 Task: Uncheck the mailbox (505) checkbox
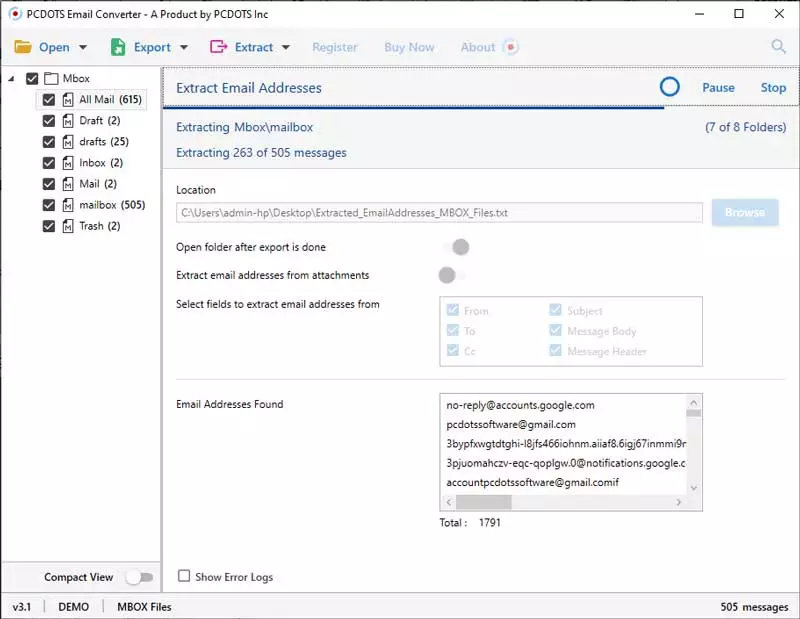click(x=48, y=205)
